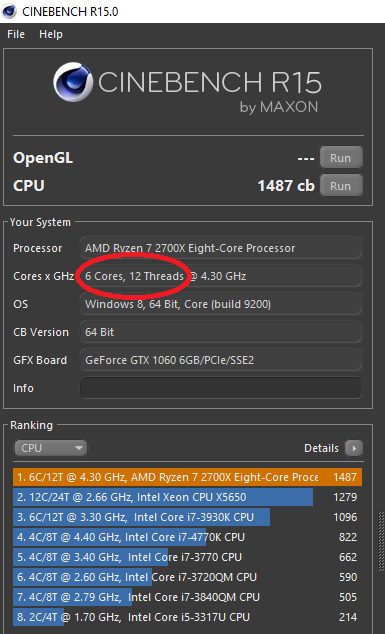The height and width of the screenshot is (634, 385).
Task: Select the Core i7-3720QM ranking row
Action: (x=187, y=577)
